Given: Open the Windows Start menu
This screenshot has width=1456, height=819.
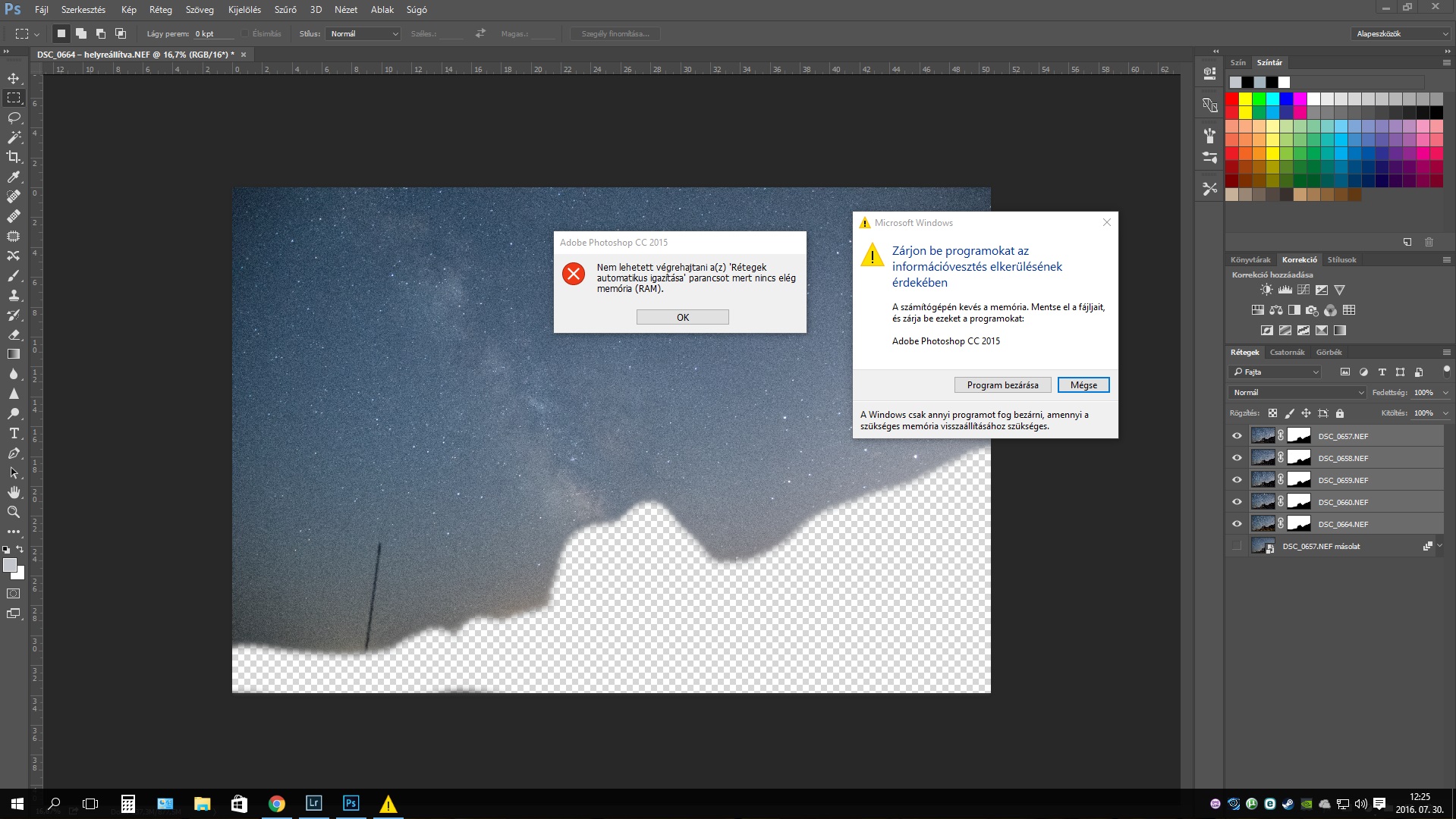Looking at the screenshot, I should (x=17, y=804).
